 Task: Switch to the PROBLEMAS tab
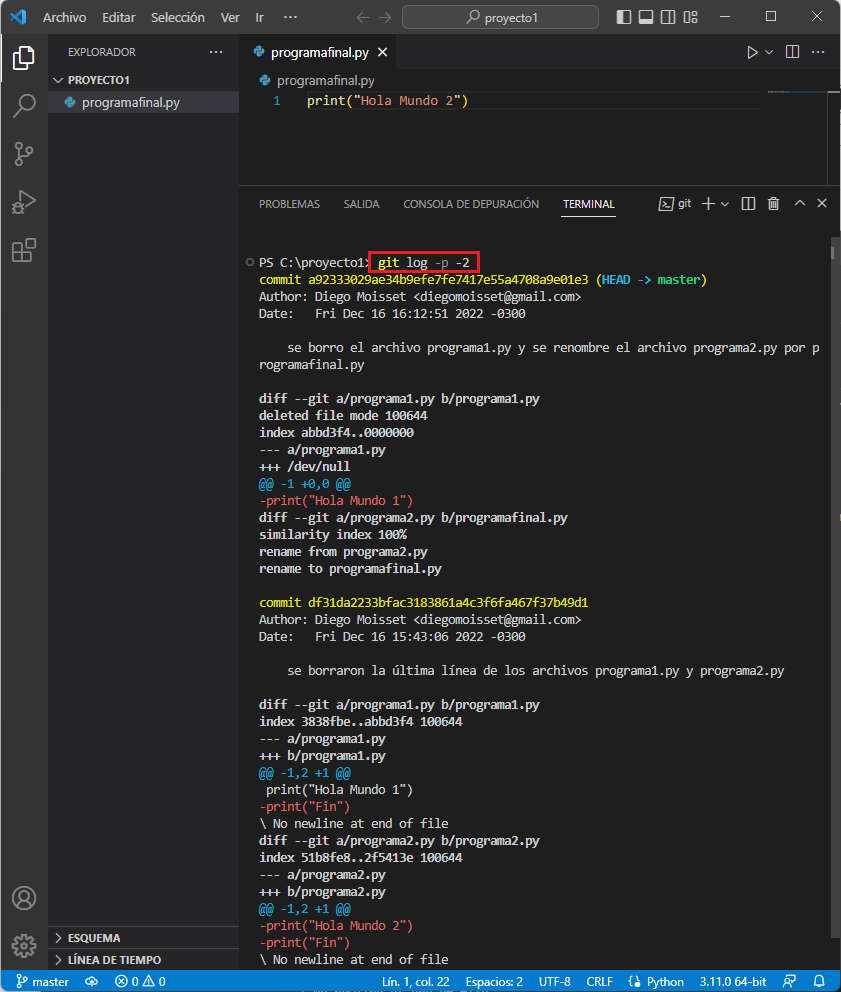pyautogui.click(x=289, y=204)
